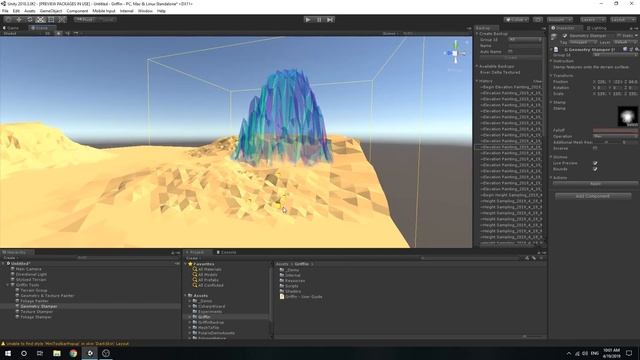Toggle the Static checkbox in Inspector
640x360 pixels.
pyautogui.click(x=619, y=36)
